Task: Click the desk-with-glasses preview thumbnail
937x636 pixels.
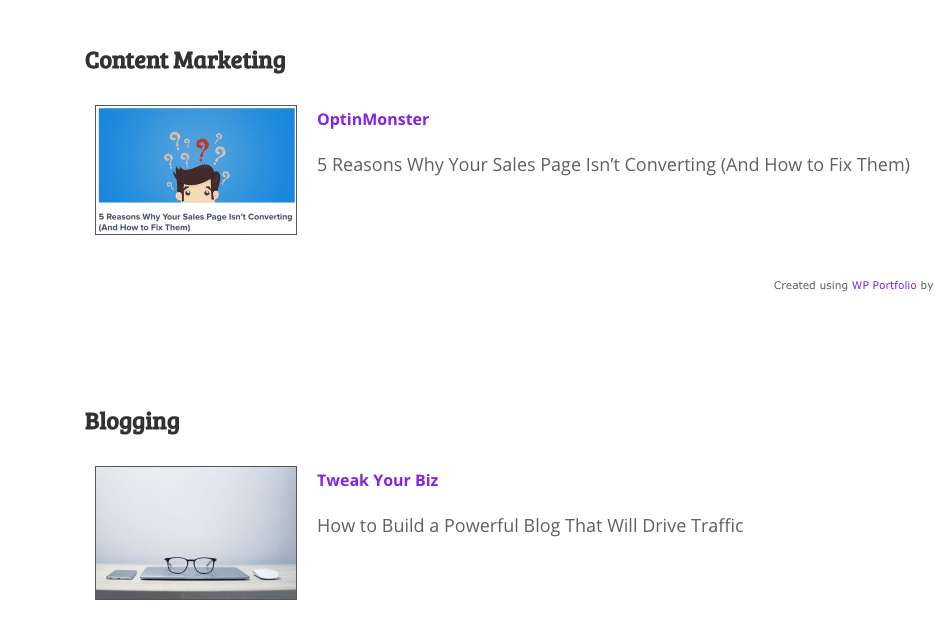Action: click(195, 532)
